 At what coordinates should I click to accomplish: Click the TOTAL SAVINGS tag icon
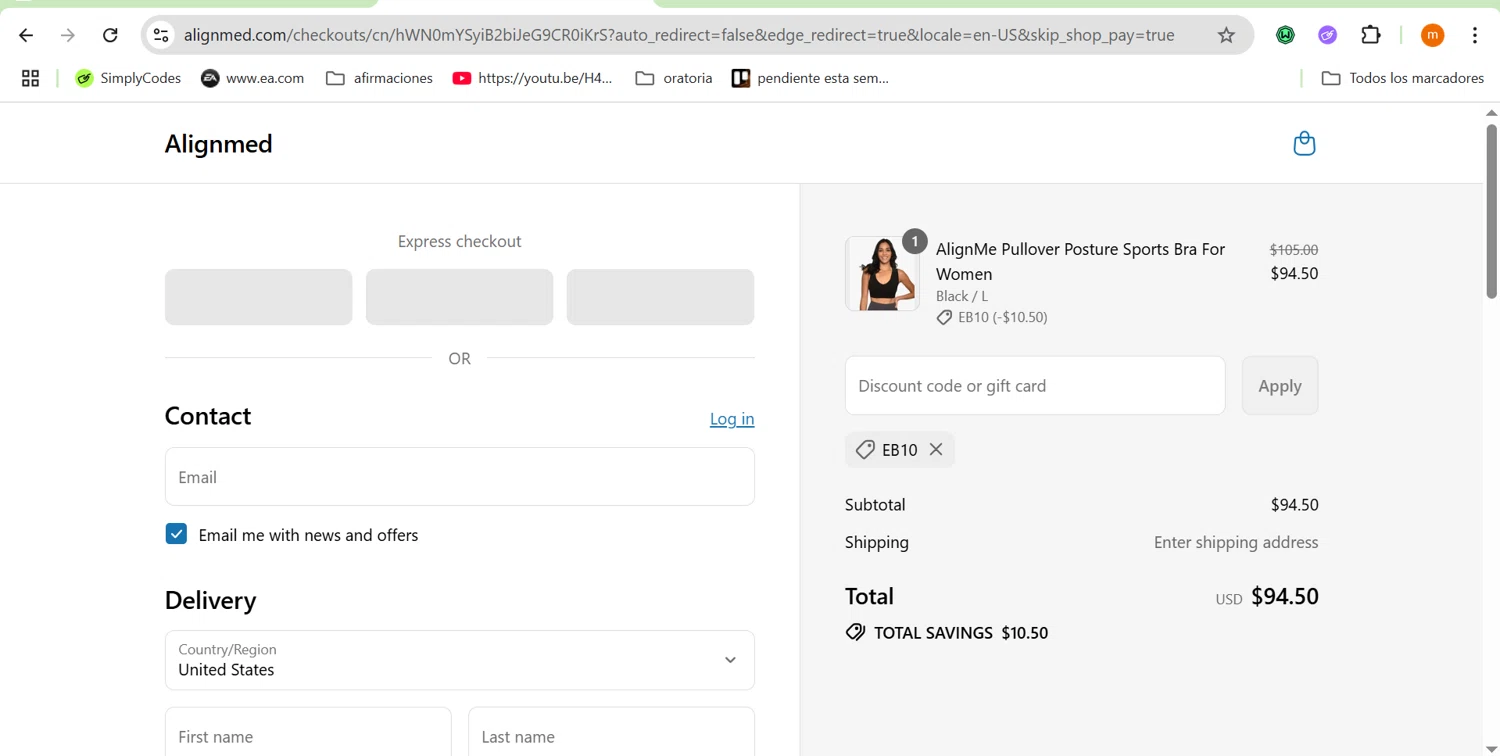(x=855, y=632)
